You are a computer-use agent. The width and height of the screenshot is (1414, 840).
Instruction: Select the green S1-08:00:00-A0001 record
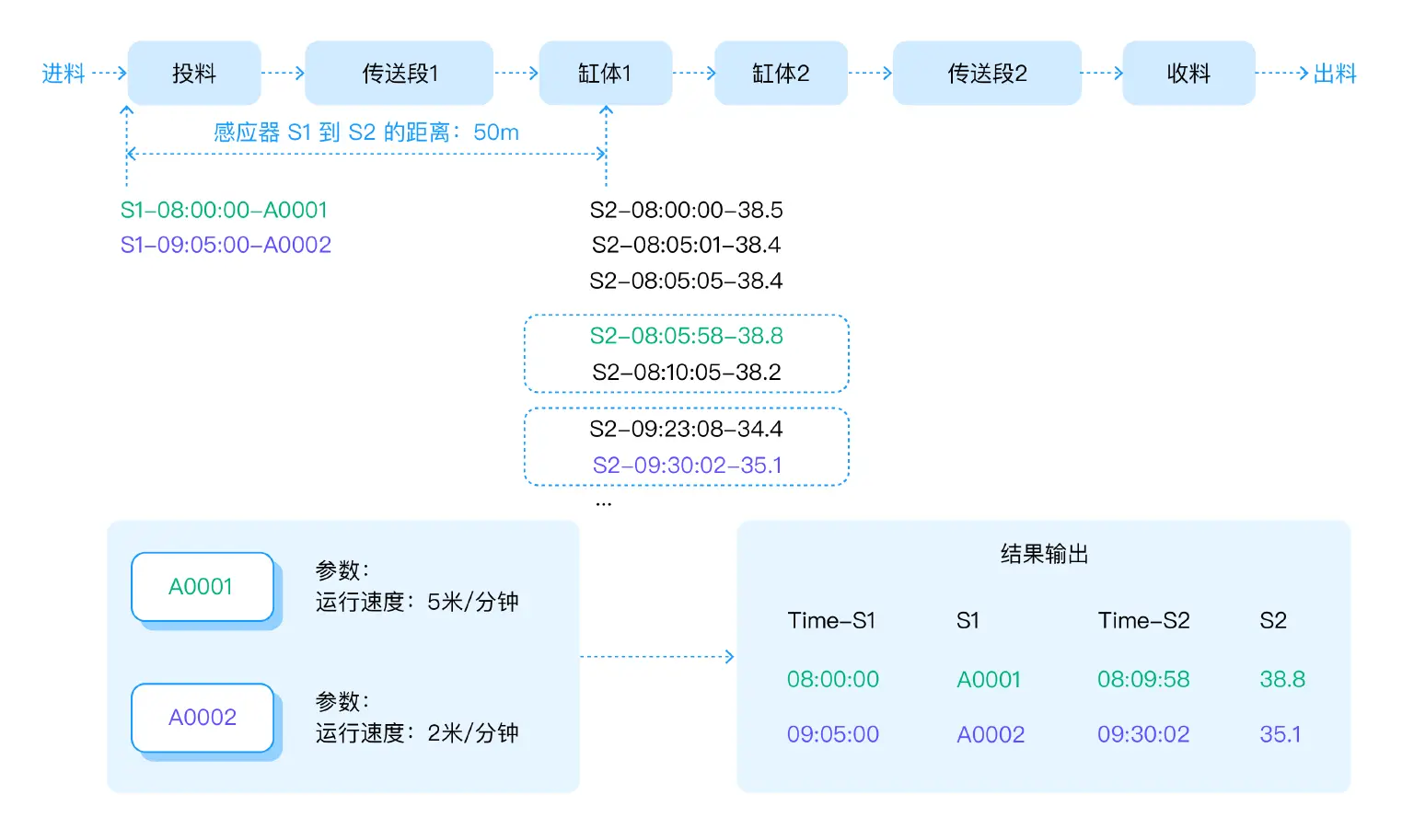coord(224,210)
